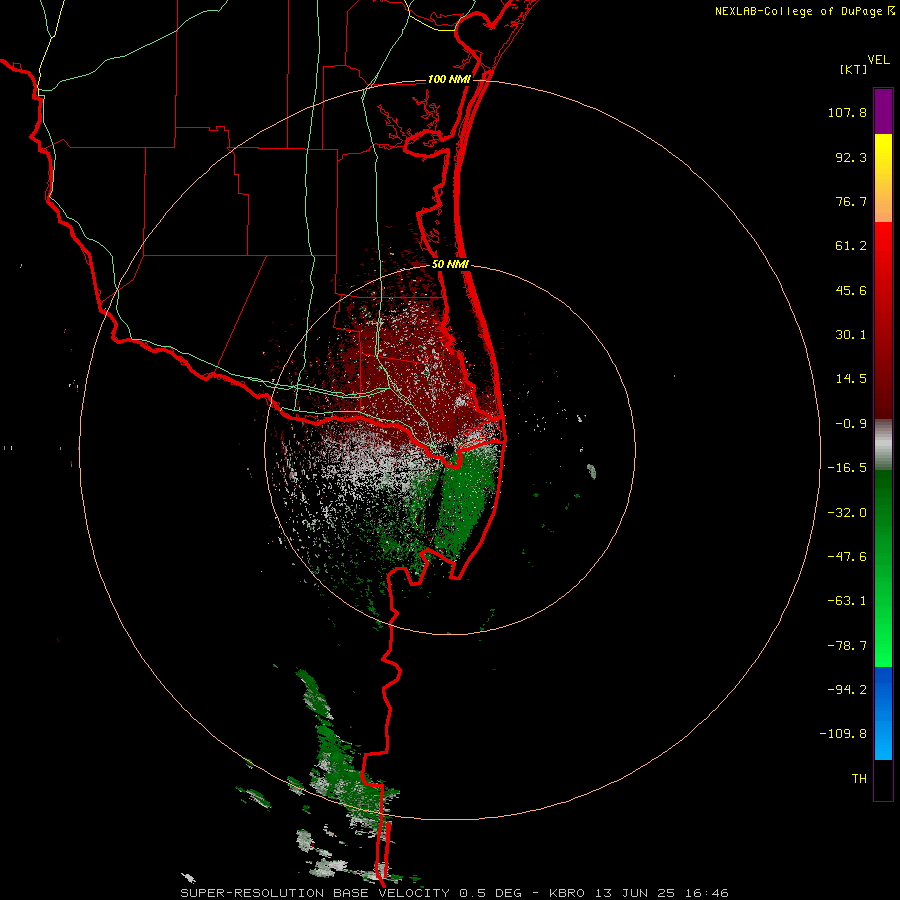900x900 pixels.
Task: Click the radar site center dot
Action: (x=448, y=449)
